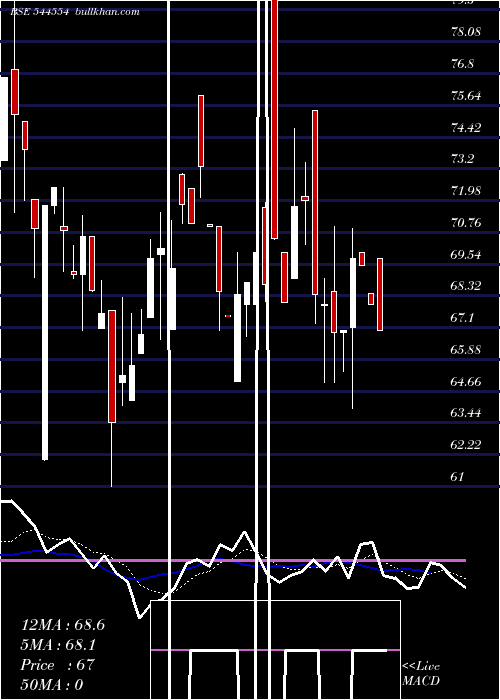Viewport: 500px width, 700px height.
Task: Click the 71.98 price axis label
Action: tap(466, 191)
